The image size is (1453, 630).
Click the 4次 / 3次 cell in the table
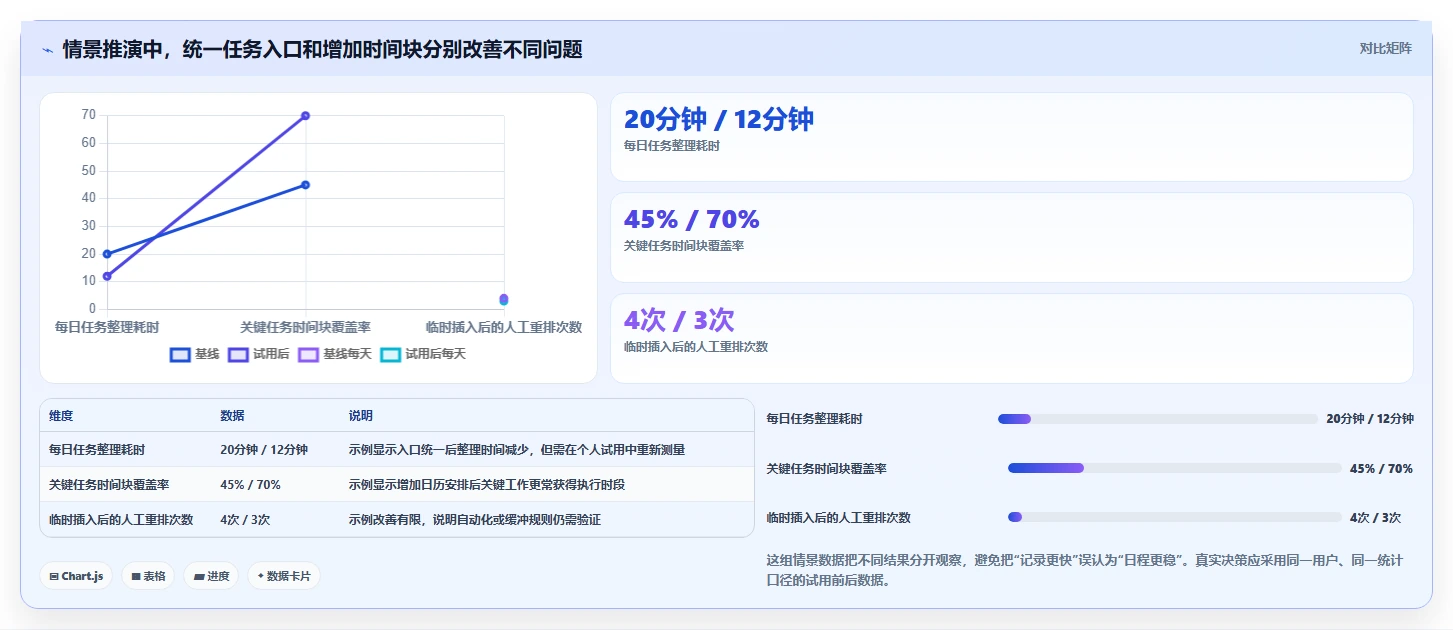click(245, 520)
